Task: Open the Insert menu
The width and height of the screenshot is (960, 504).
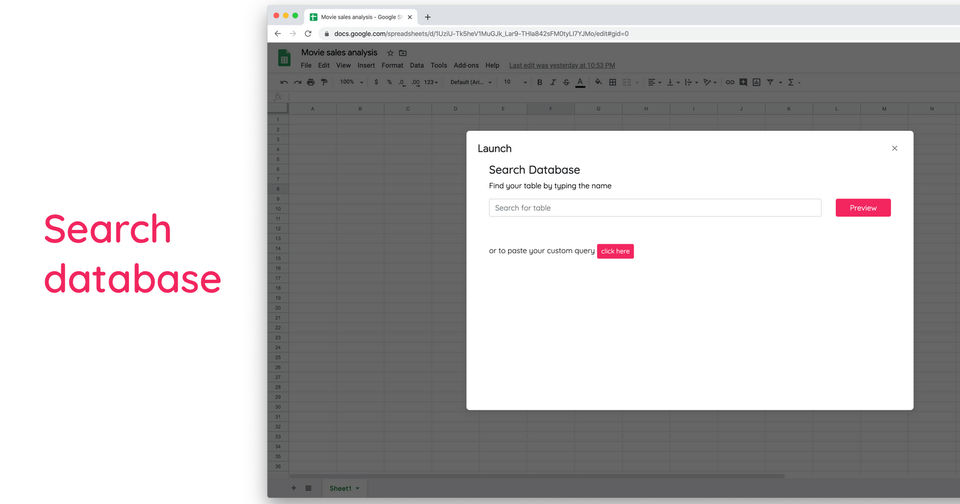Action: (366, 66)
